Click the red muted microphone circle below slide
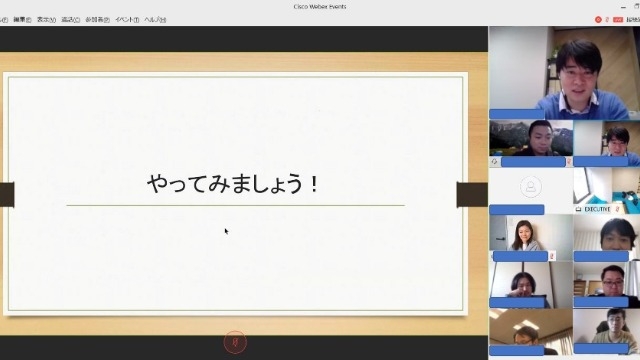Screen dimensions: 640x360 [x=235, y=342]
